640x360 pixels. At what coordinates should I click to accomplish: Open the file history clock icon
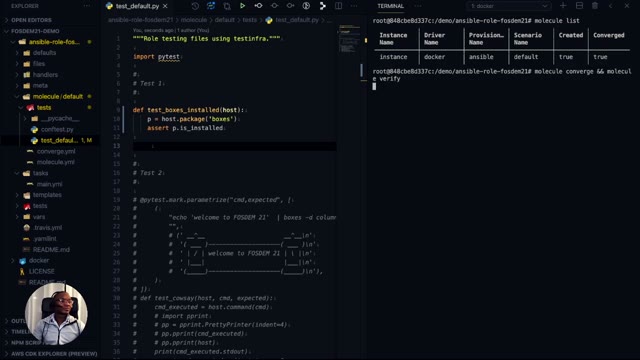point(195,6)
